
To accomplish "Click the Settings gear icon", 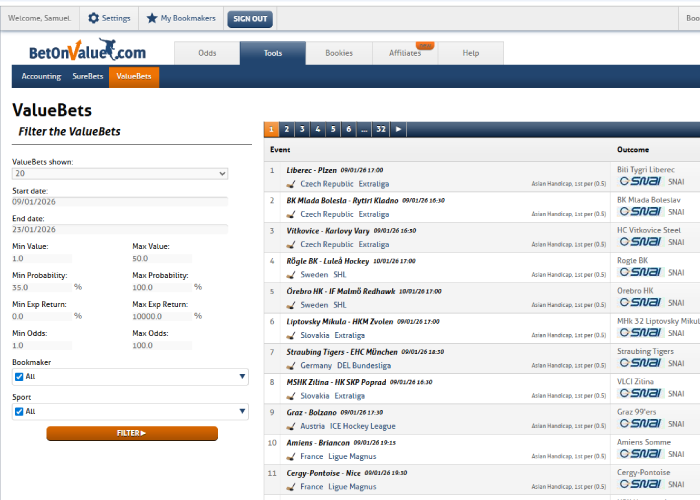I will click(x=93, y=18).
